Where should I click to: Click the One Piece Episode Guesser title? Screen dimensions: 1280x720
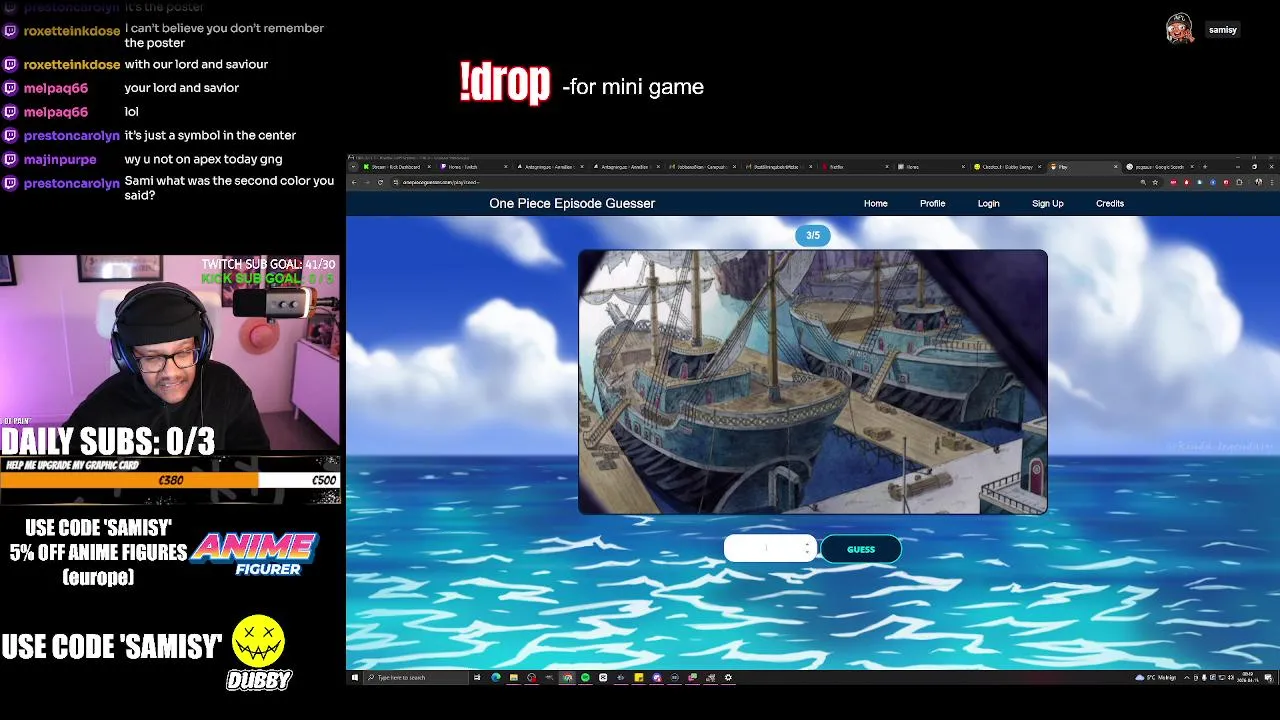pyautogui.click(x=572, y=203)
